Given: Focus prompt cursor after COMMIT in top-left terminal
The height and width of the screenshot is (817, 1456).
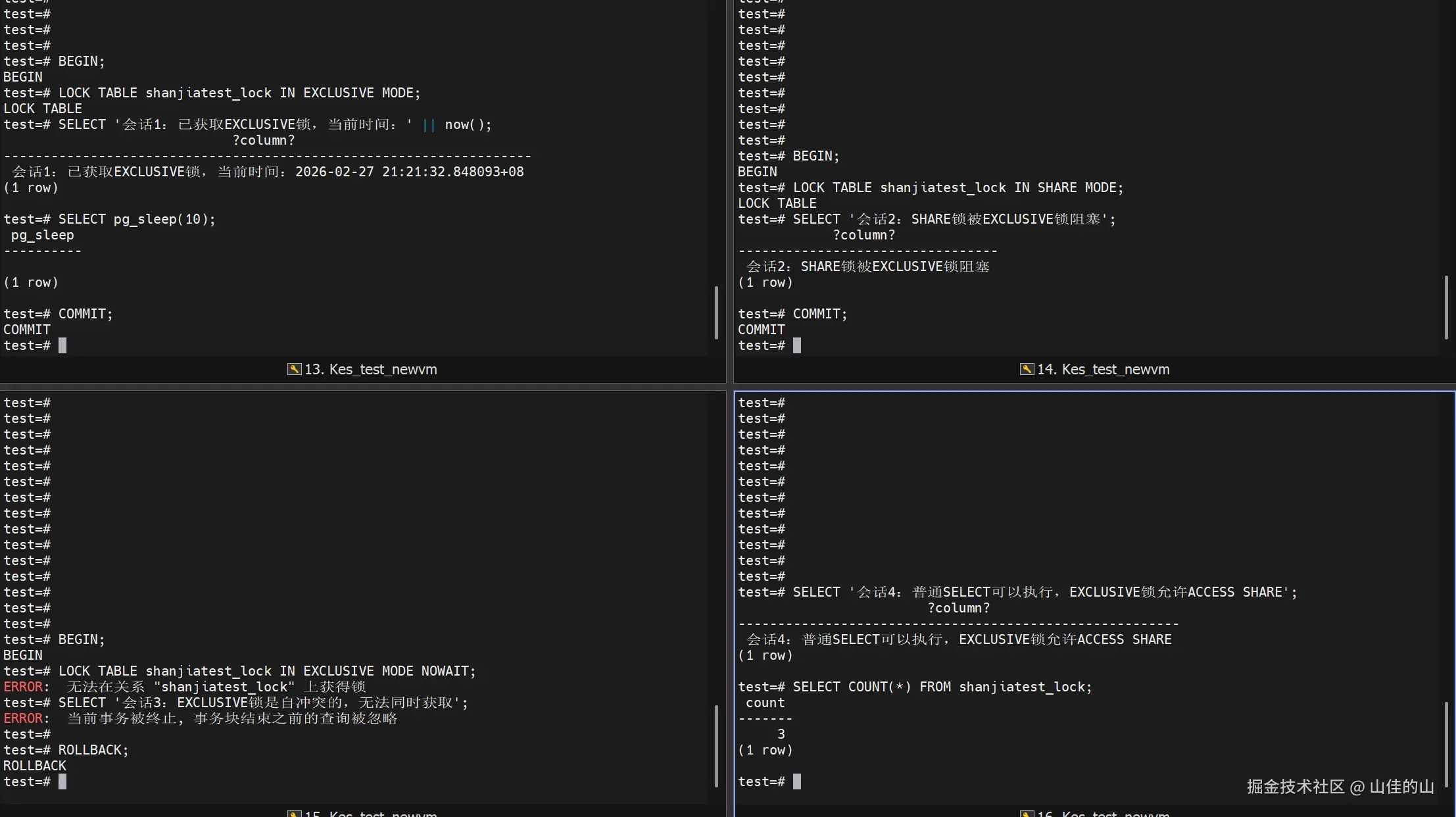Looking at the screenshot, I should click(x=62, y=345).
